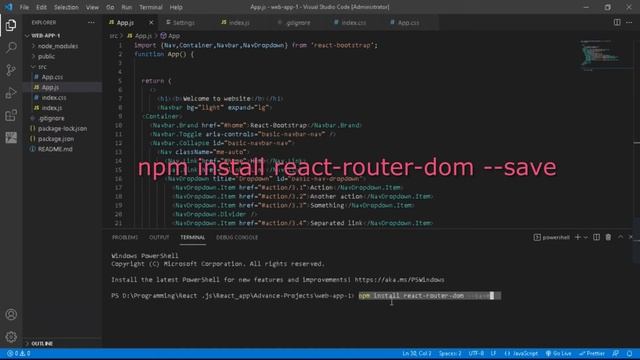Image resolution: width=640 pixels, height=360 pixels.
Task: Open Run and Debug view
Action: (x=11, y=93)
